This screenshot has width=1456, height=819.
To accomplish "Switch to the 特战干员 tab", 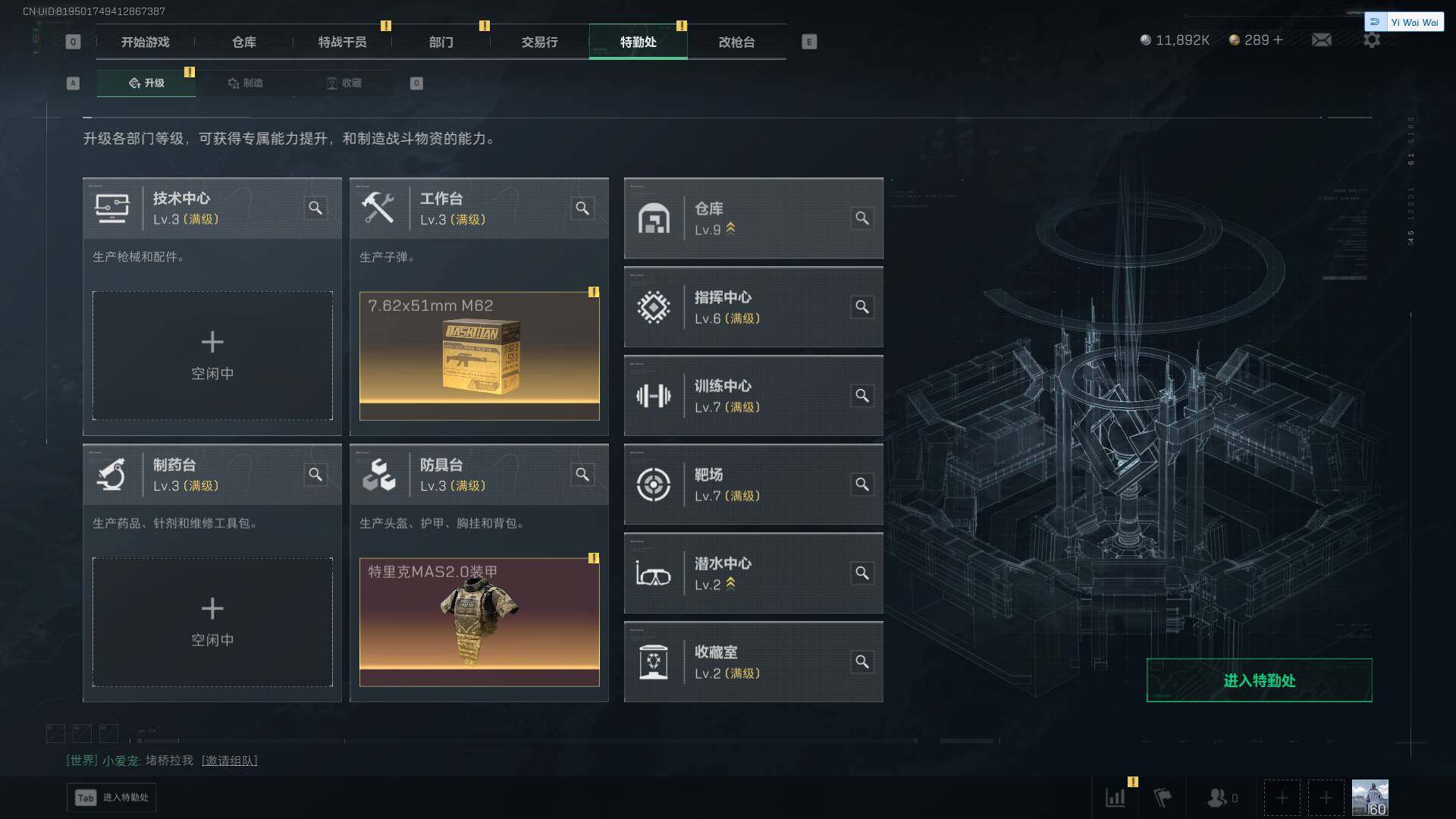I will (x=342, y=42).
